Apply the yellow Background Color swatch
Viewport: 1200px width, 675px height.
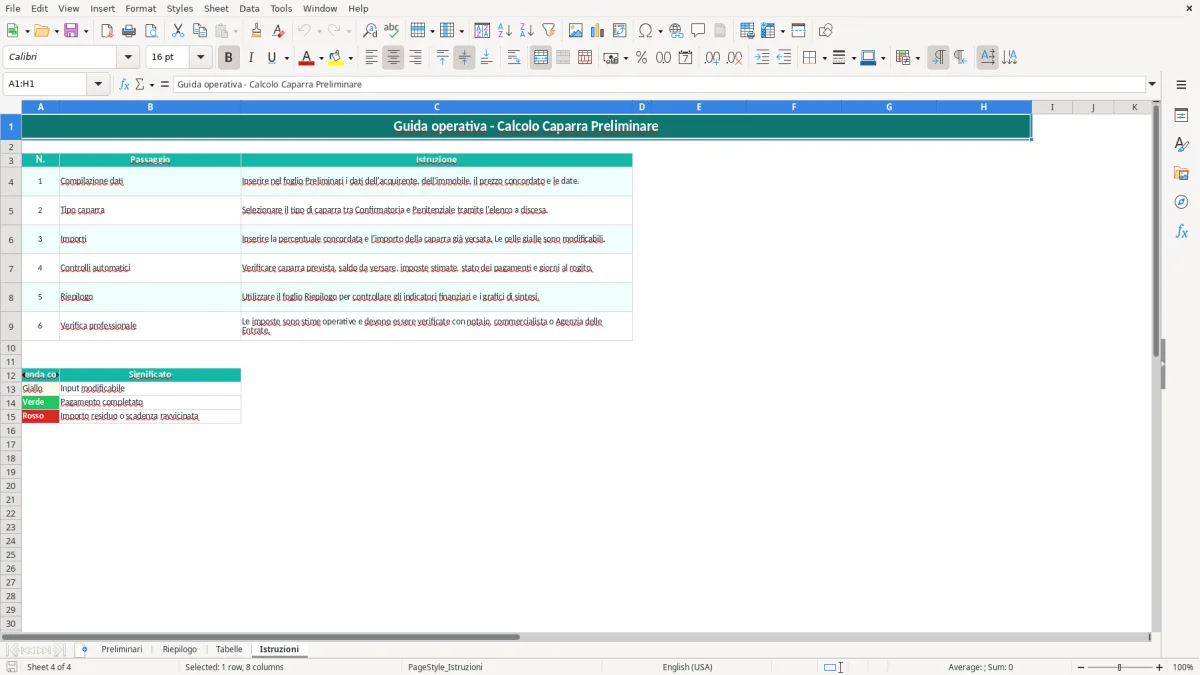click(337, 58)
